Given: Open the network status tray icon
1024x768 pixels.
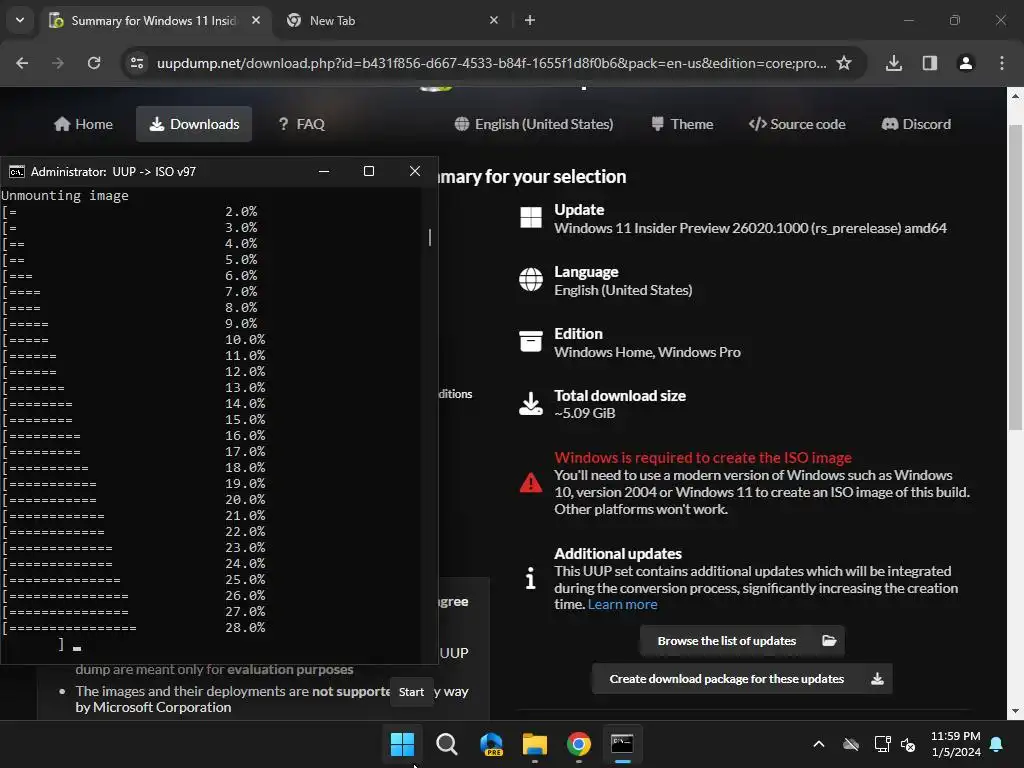Looking at the screenshot, I should (882, 744).
